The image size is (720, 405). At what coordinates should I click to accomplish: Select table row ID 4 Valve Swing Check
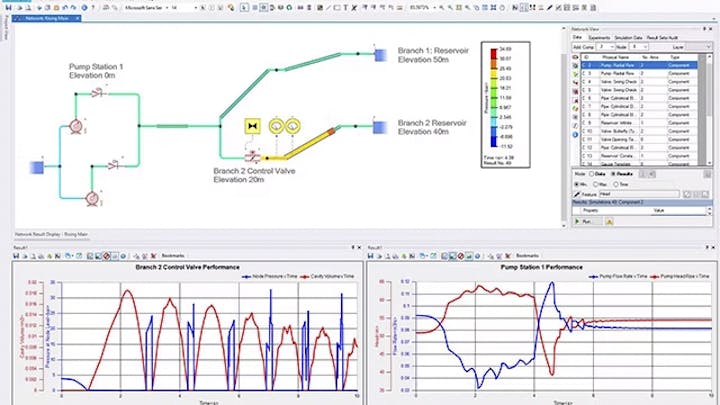tap(639, 82)
